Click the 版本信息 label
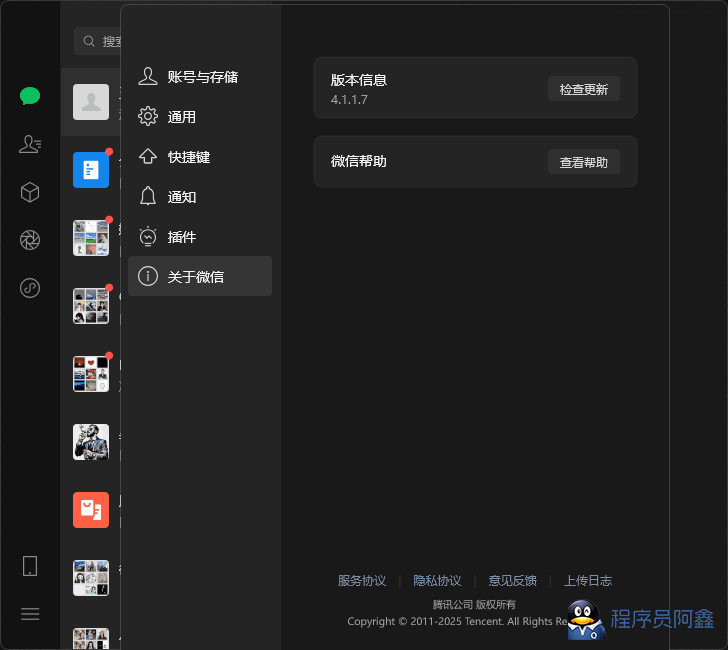Screen dimensions: 728x650 [x=358, y=80]
